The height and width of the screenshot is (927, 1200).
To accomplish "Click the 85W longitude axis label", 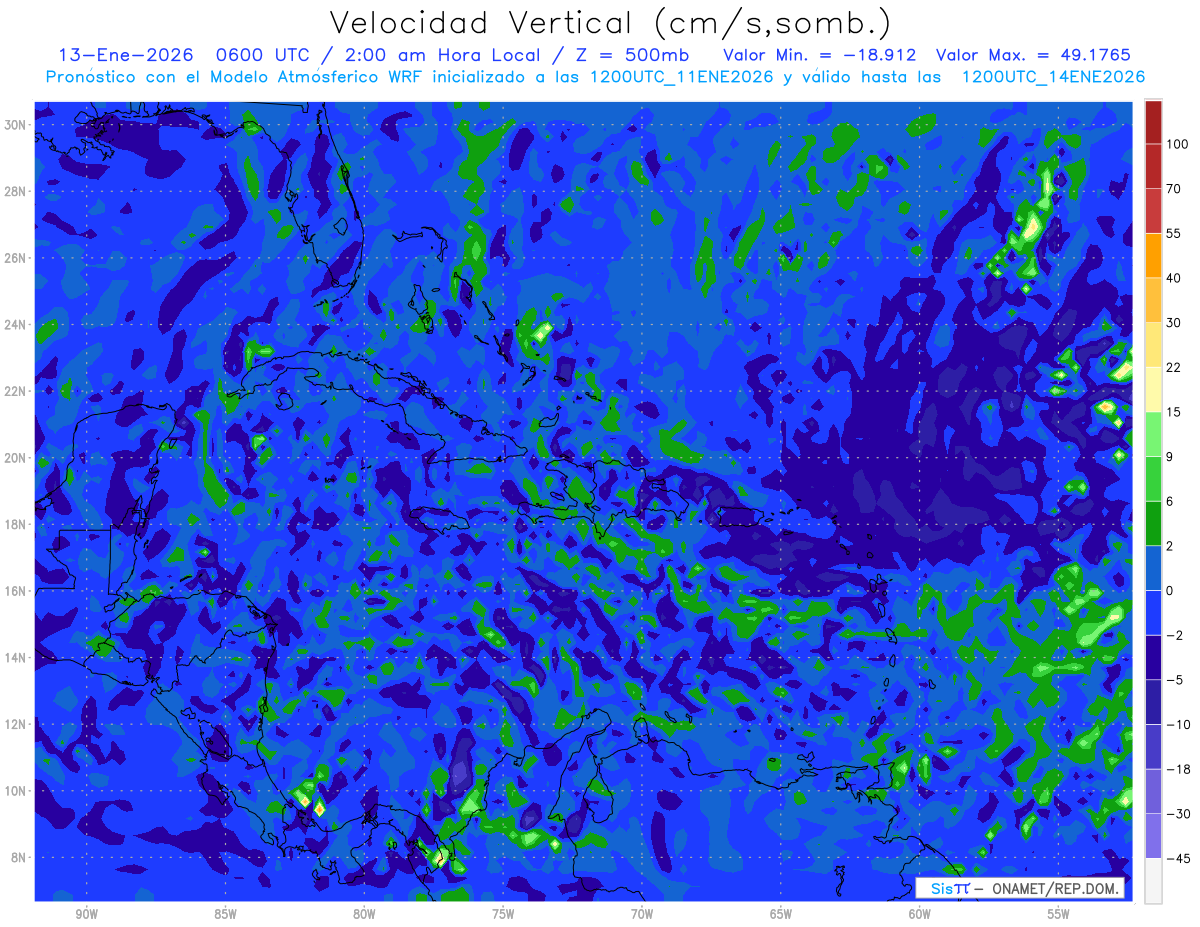I will [x=225, y=915].
